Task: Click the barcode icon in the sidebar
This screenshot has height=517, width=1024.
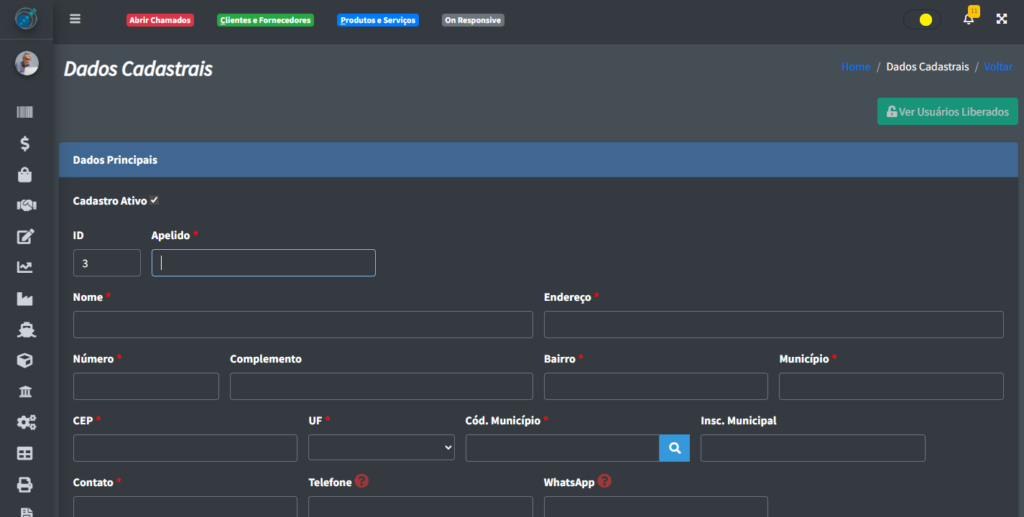Action: point(25,113)
